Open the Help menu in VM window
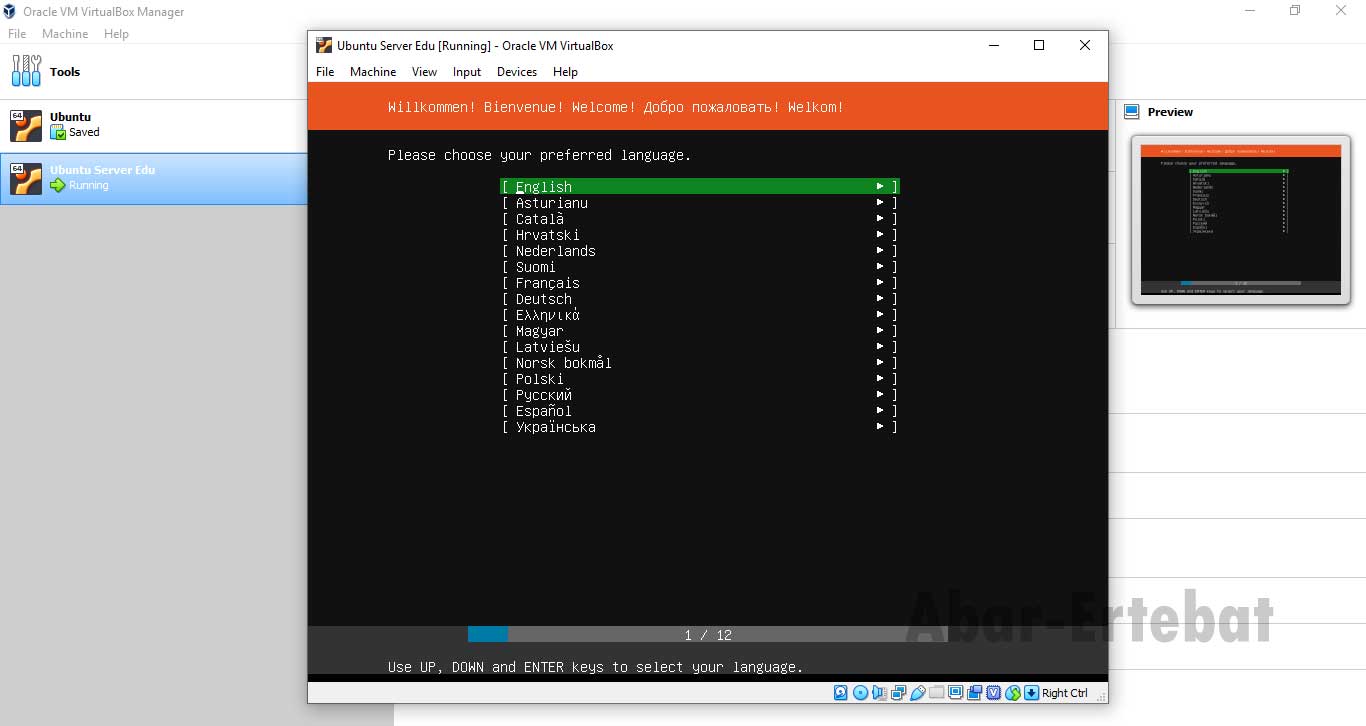 (x=565, y=72)
